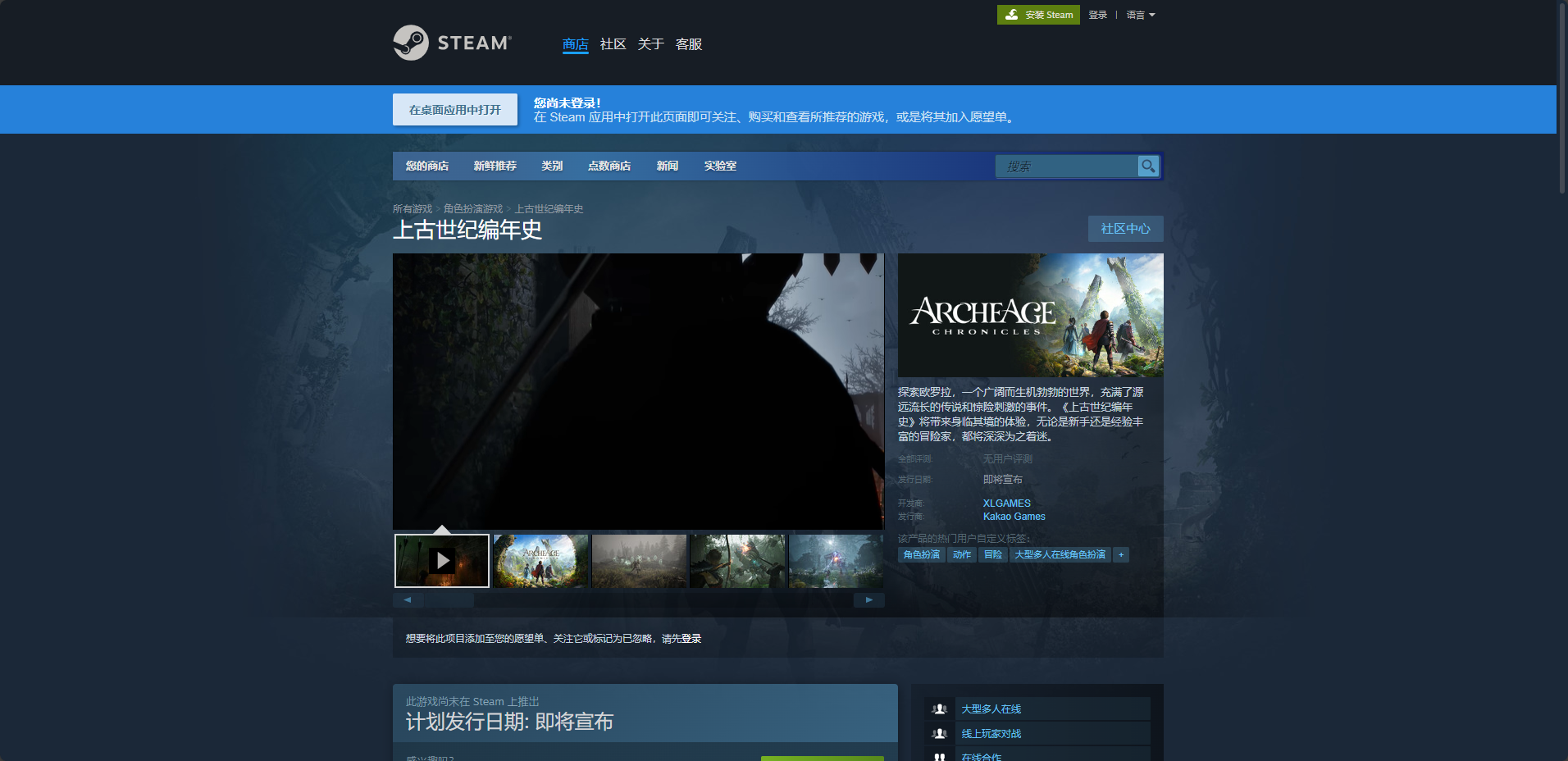Open the 新闻 news tab
The width and height of the screenshot is (1568, 761).
coord(668,166)
